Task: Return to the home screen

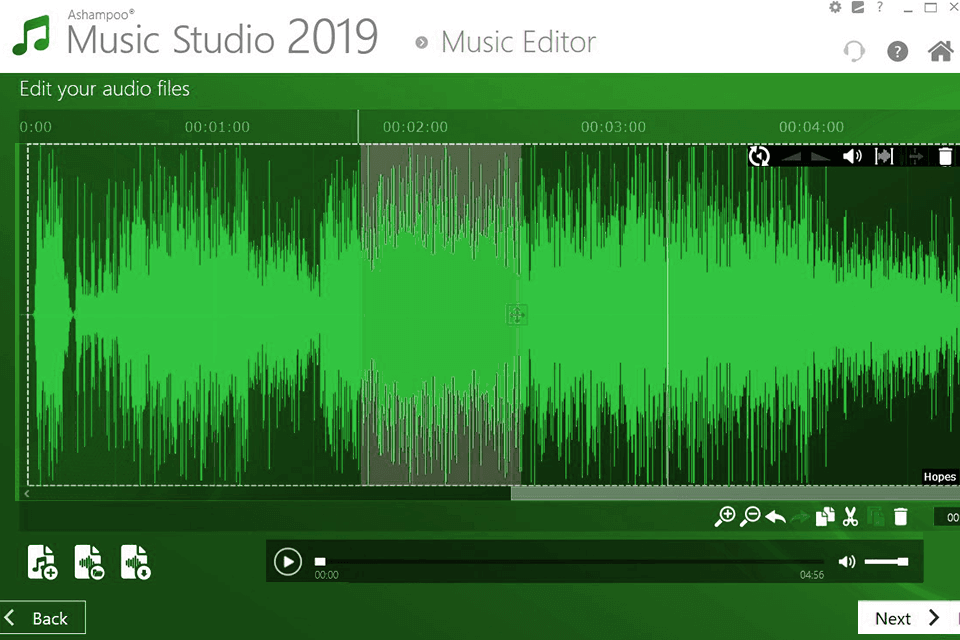Action: (x=940, y=51)
